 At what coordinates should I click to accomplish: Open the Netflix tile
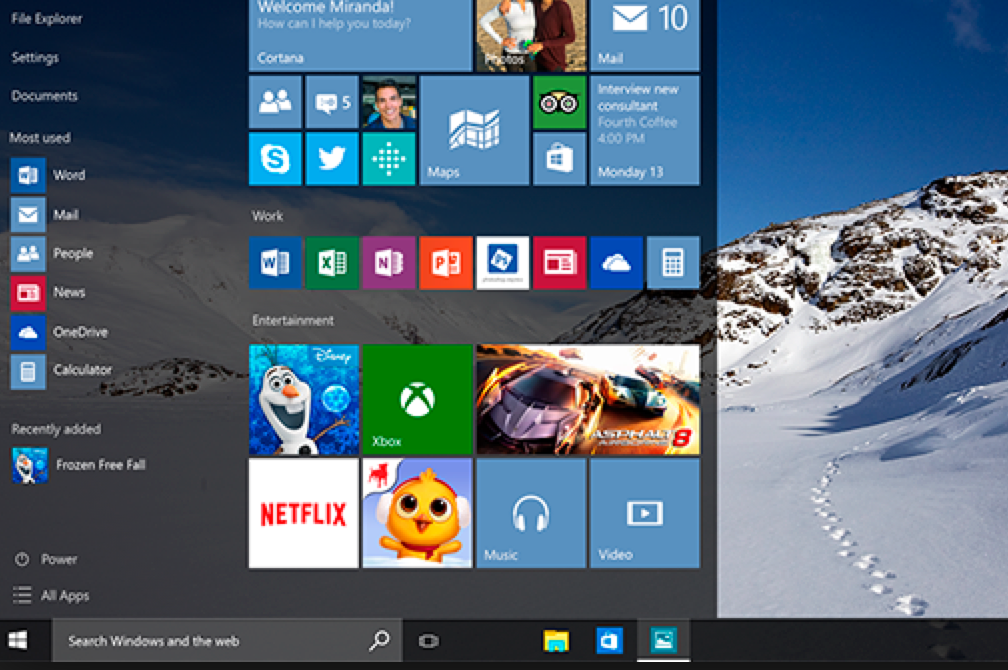(303, 513)
